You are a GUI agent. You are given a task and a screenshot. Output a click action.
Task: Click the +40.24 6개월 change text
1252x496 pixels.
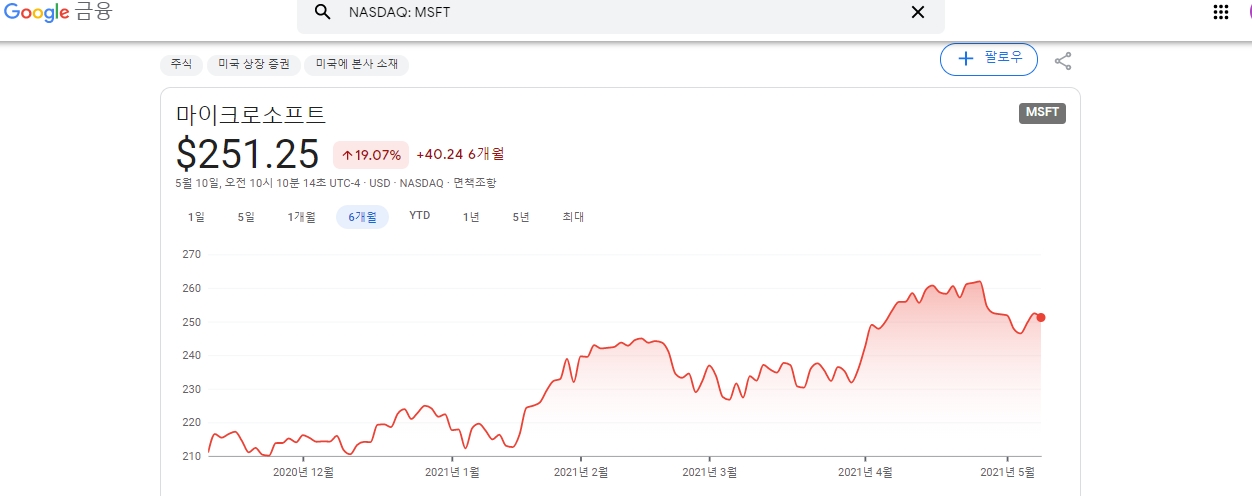pyautogui.click(x=460, y=154)
